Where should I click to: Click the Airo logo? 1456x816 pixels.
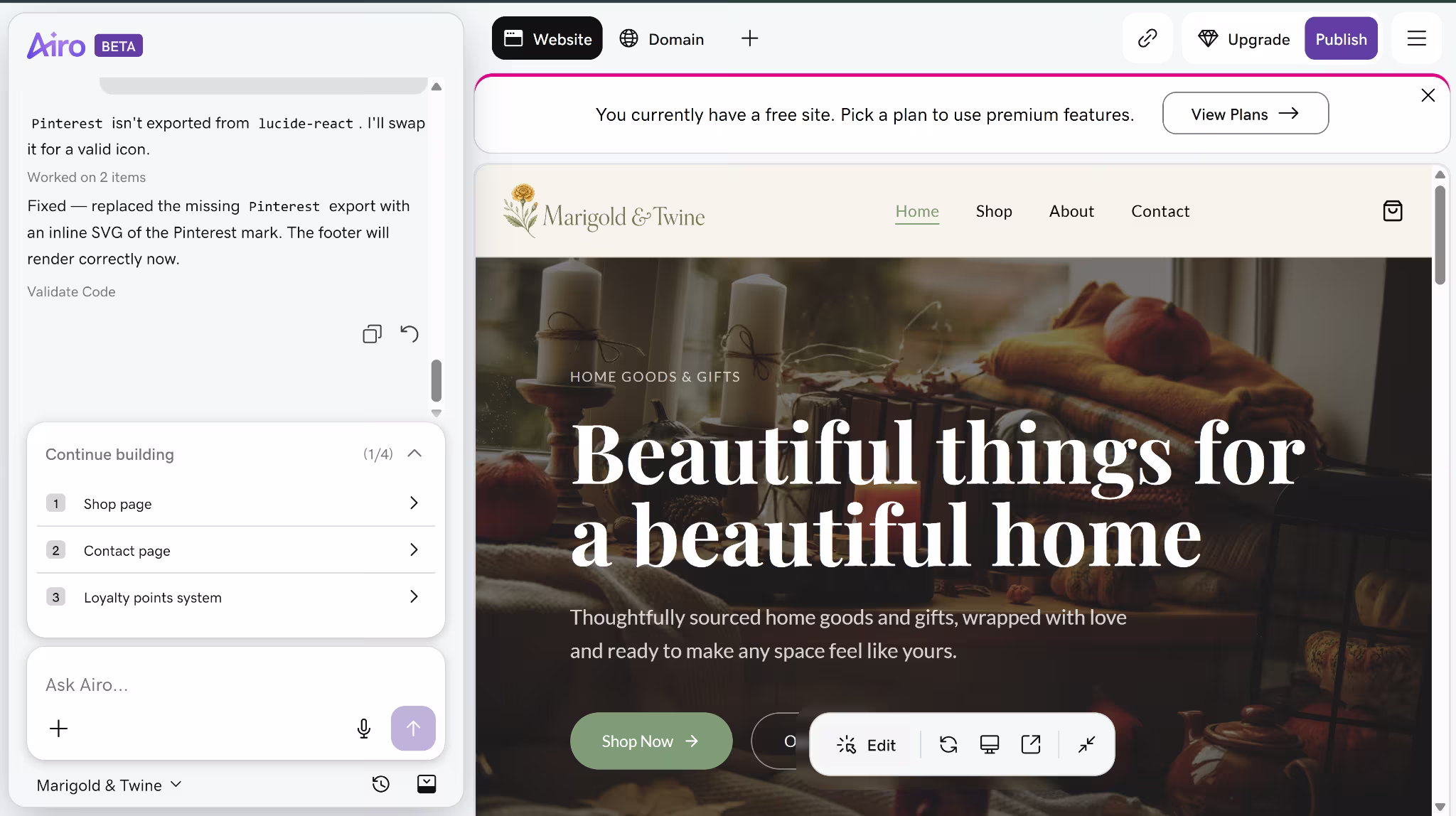[56, 45]
